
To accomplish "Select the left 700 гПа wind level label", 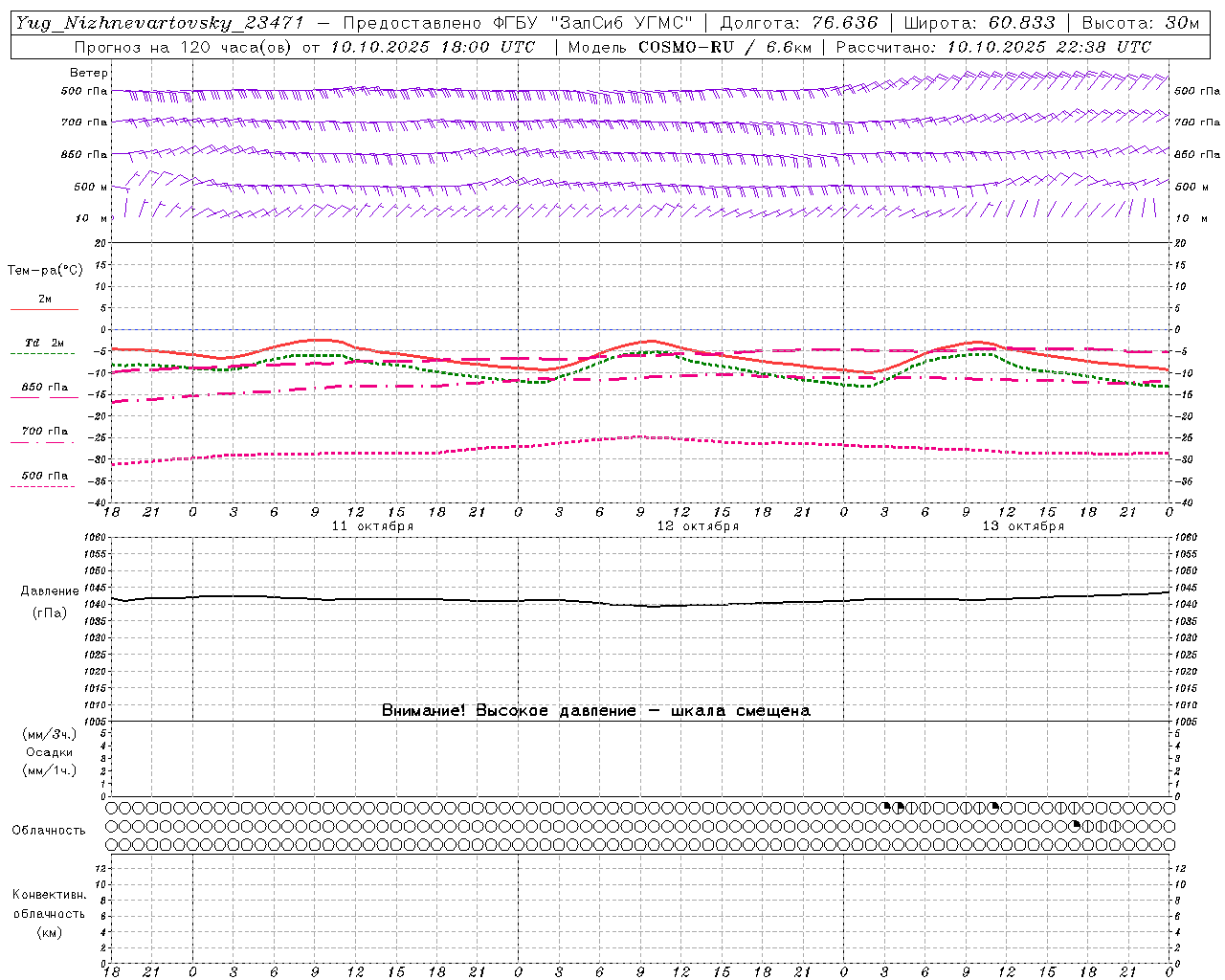I will [84, 122].
